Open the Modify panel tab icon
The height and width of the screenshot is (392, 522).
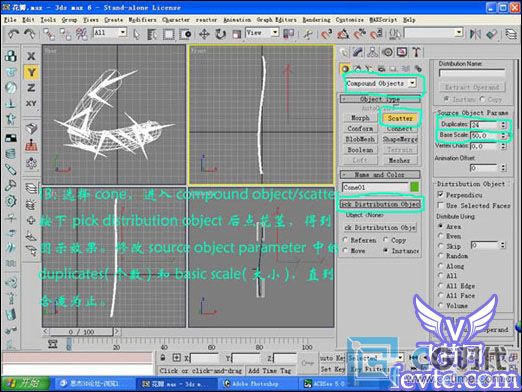(x=358, y=52)
